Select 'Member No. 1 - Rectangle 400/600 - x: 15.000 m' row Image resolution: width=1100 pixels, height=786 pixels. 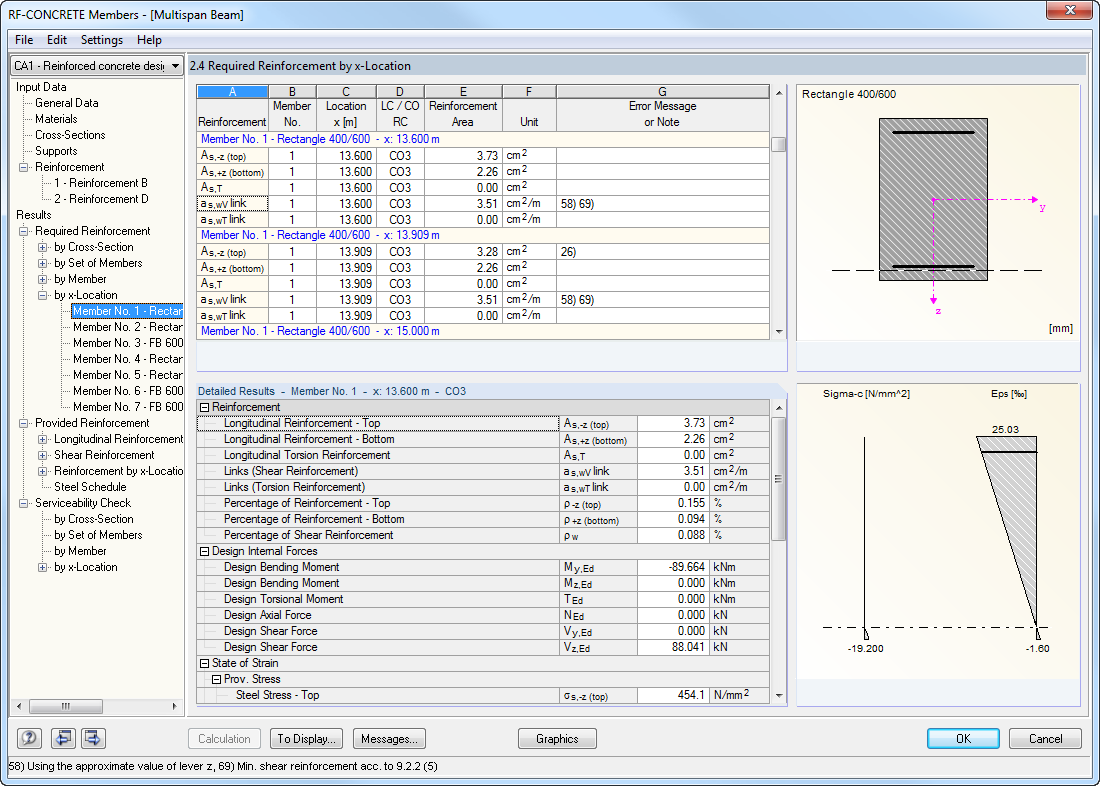pyautogui.click(x=483, y=331)
